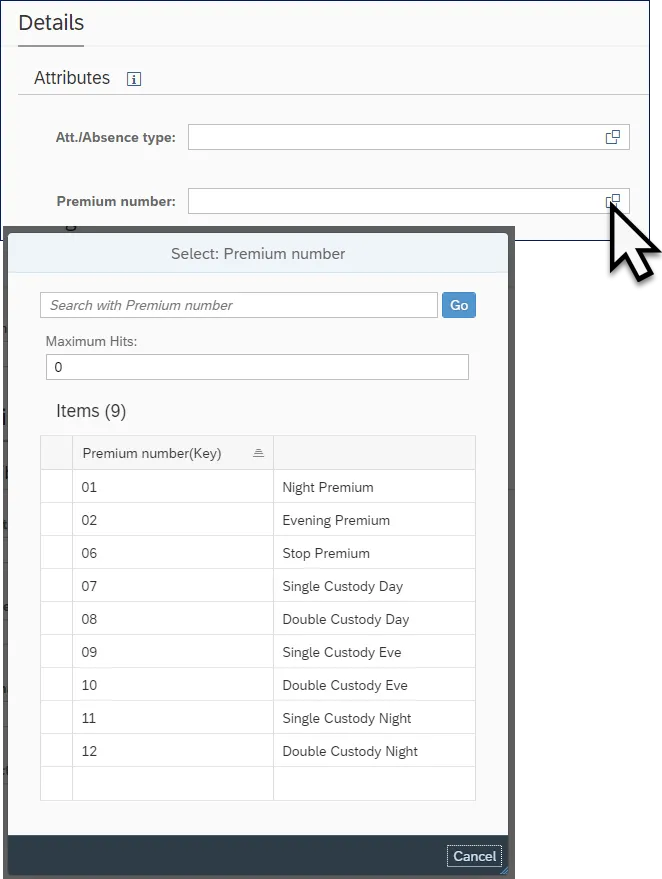Screen dimensions: 662x879
Task: Choose the Night Premium entry
Action: [x=328, y=487]
